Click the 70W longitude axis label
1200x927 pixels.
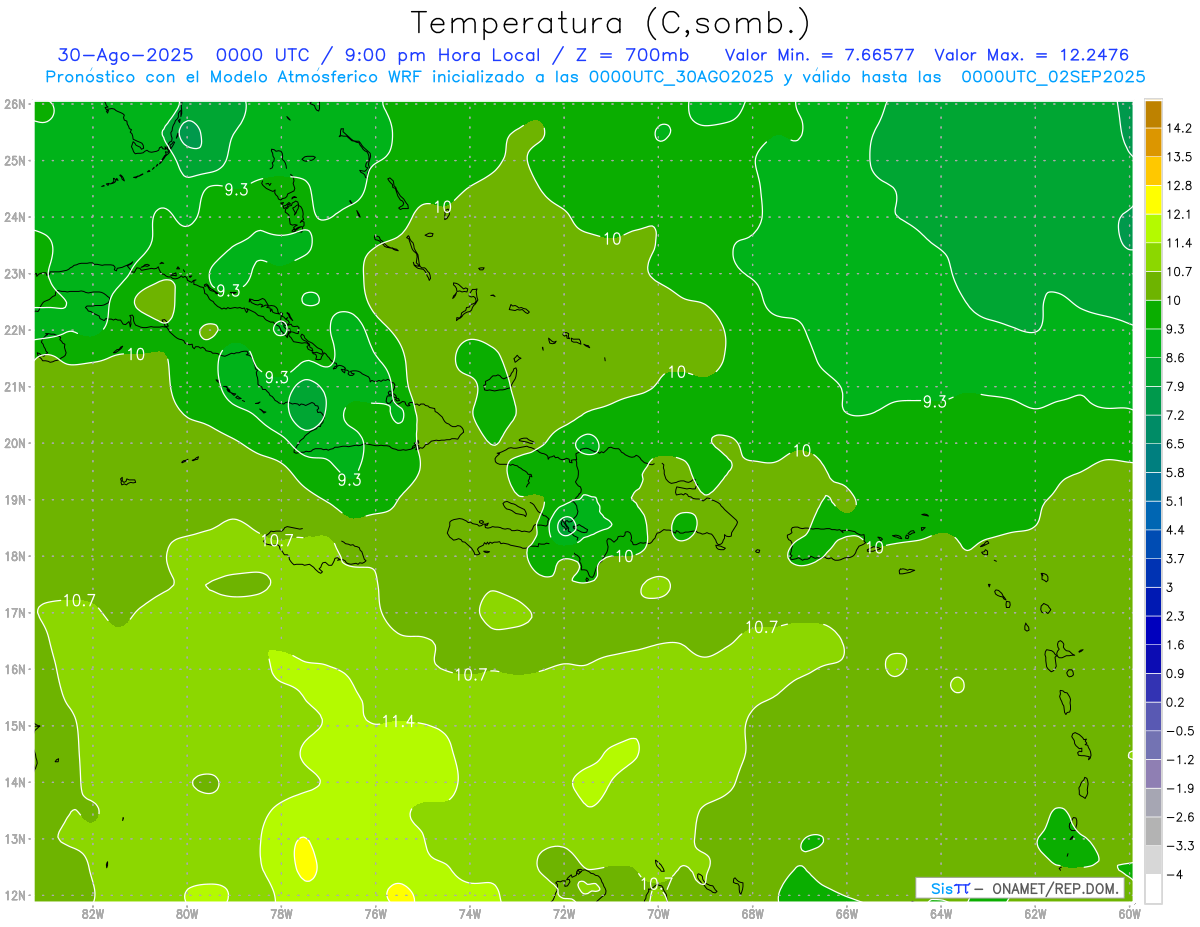click(x=658, y=913)
